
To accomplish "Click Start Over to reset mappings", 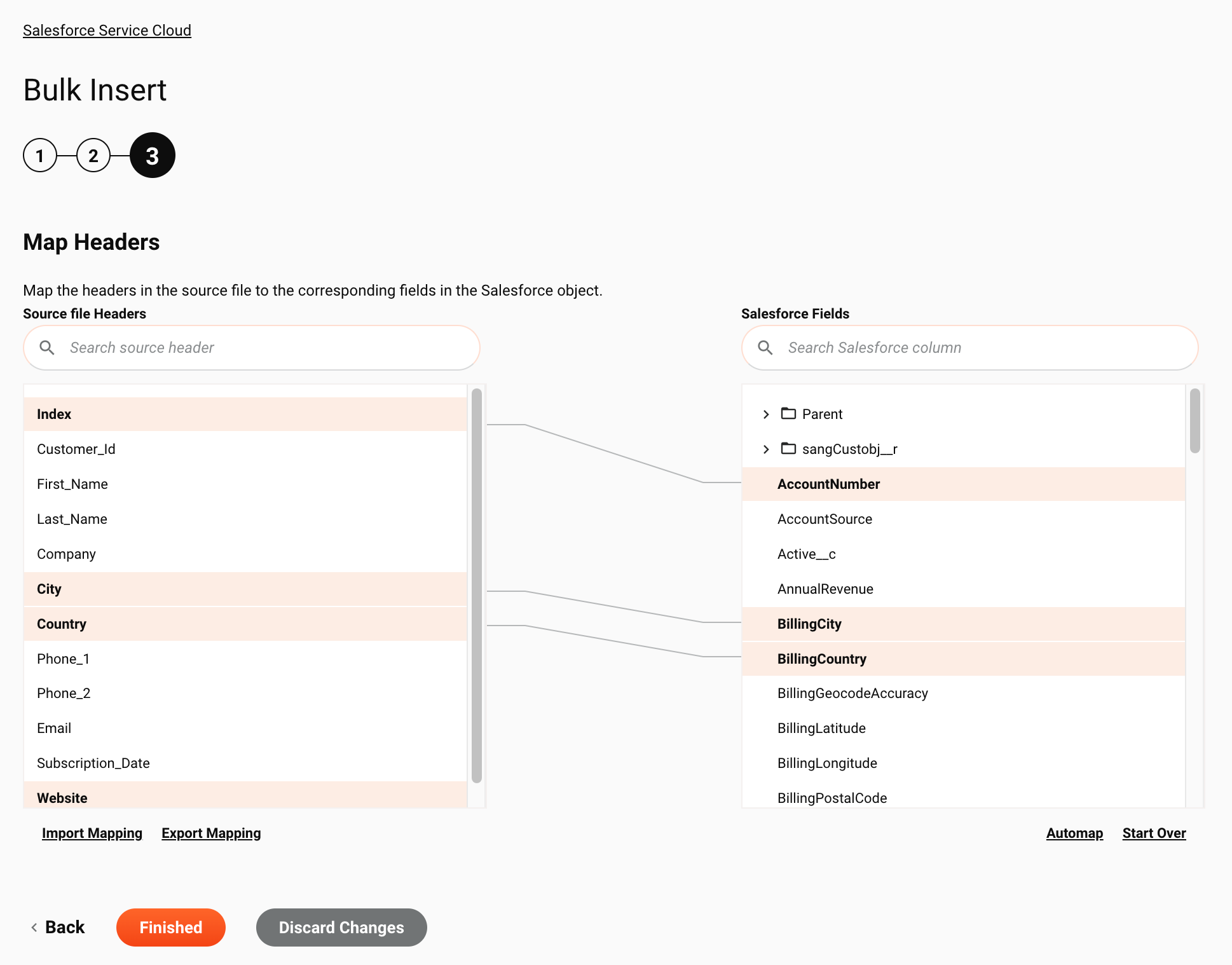I will [x=1154, y=832].
